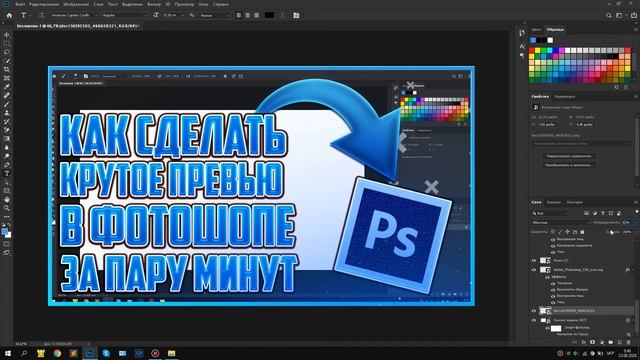640x360 pixels.
Task: Select the Zoom tool
Action: (x=7, y=208)
